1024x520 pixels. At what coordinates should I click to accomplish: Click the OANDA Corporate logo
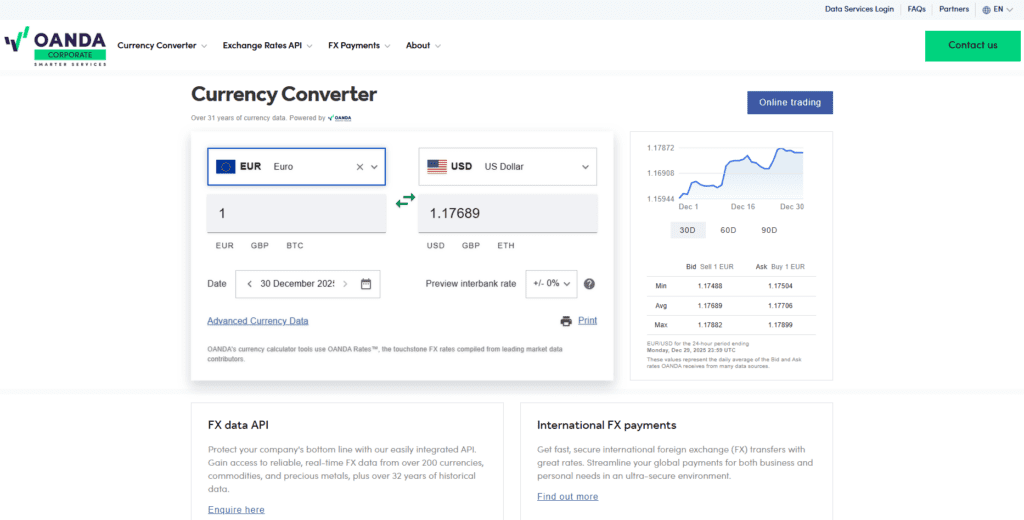point(55,46)
